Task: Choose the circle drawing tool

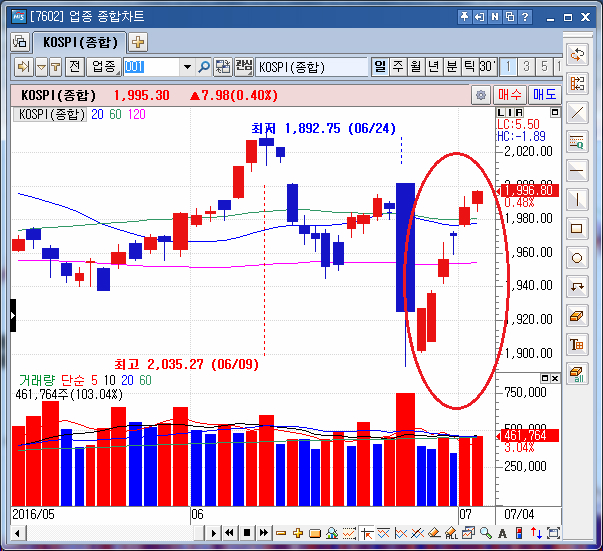Action: coord(577,258)
